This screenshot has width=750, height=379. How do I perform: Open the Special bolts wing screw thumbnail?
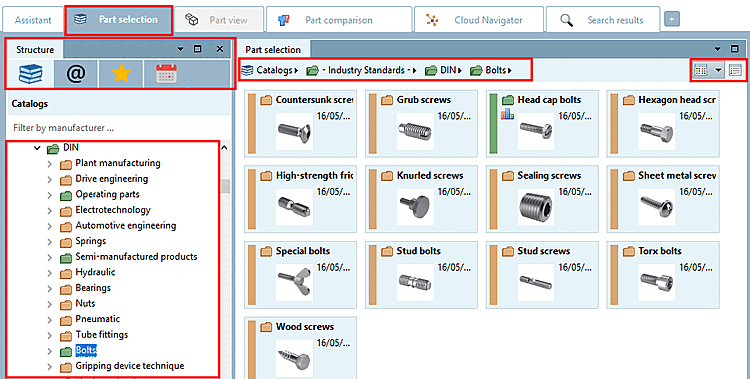[x=295, y=281]
